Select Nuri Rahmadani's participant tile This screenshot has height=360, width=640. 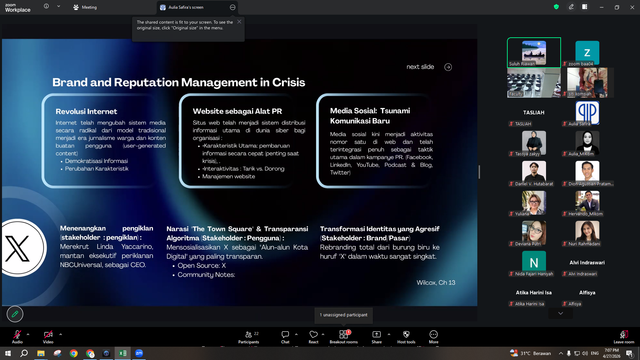[587, 233]
